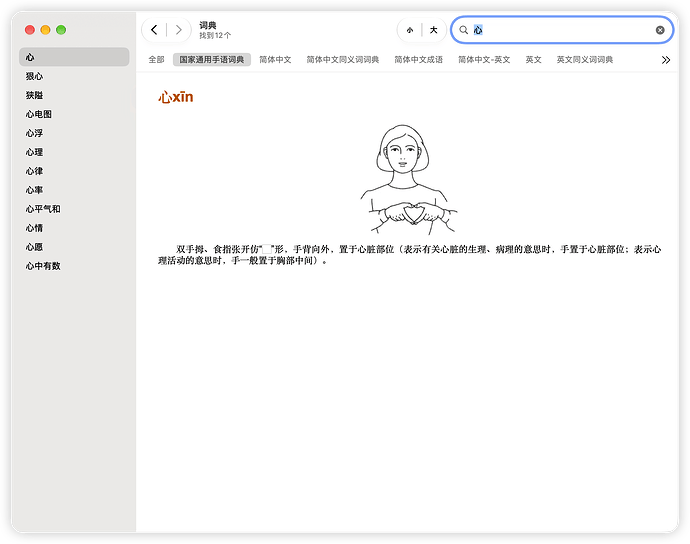This screenshot has width=690, height=544.
Task: Click the magnifier icon in the search field
Action: 463,30
